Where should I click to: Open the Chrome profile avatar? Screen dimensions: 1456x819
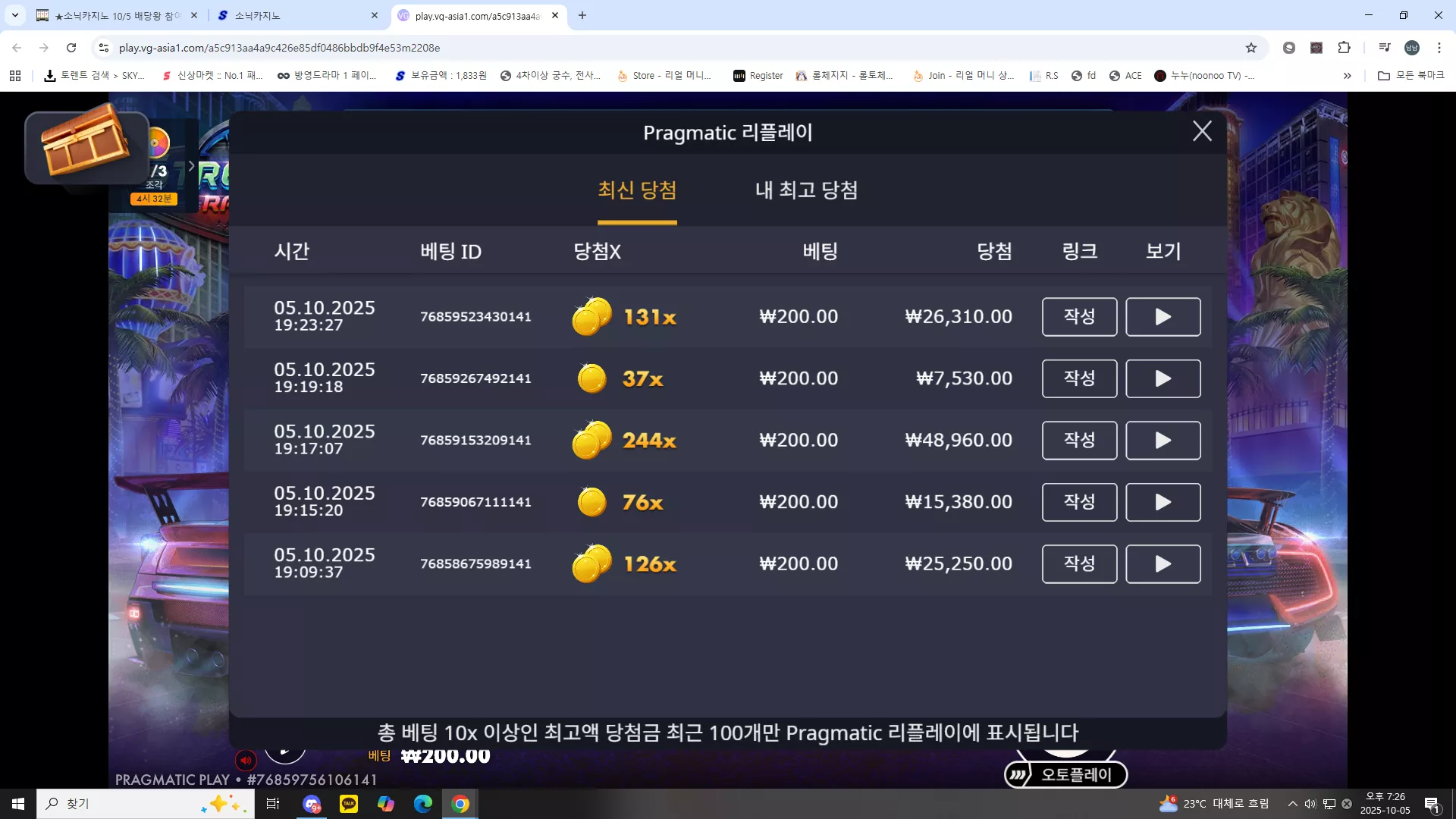click(1411, 48)
